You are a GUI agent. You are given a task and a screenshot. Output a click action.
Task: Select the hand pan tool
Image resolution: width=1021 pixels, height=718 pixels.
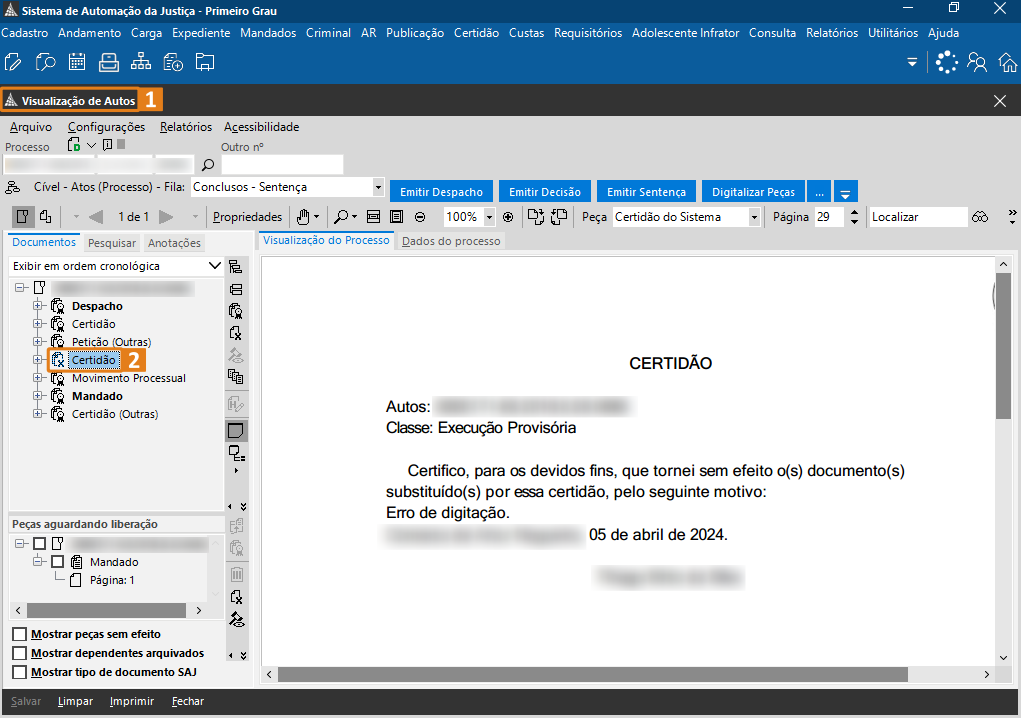click(x=303, y=217)
